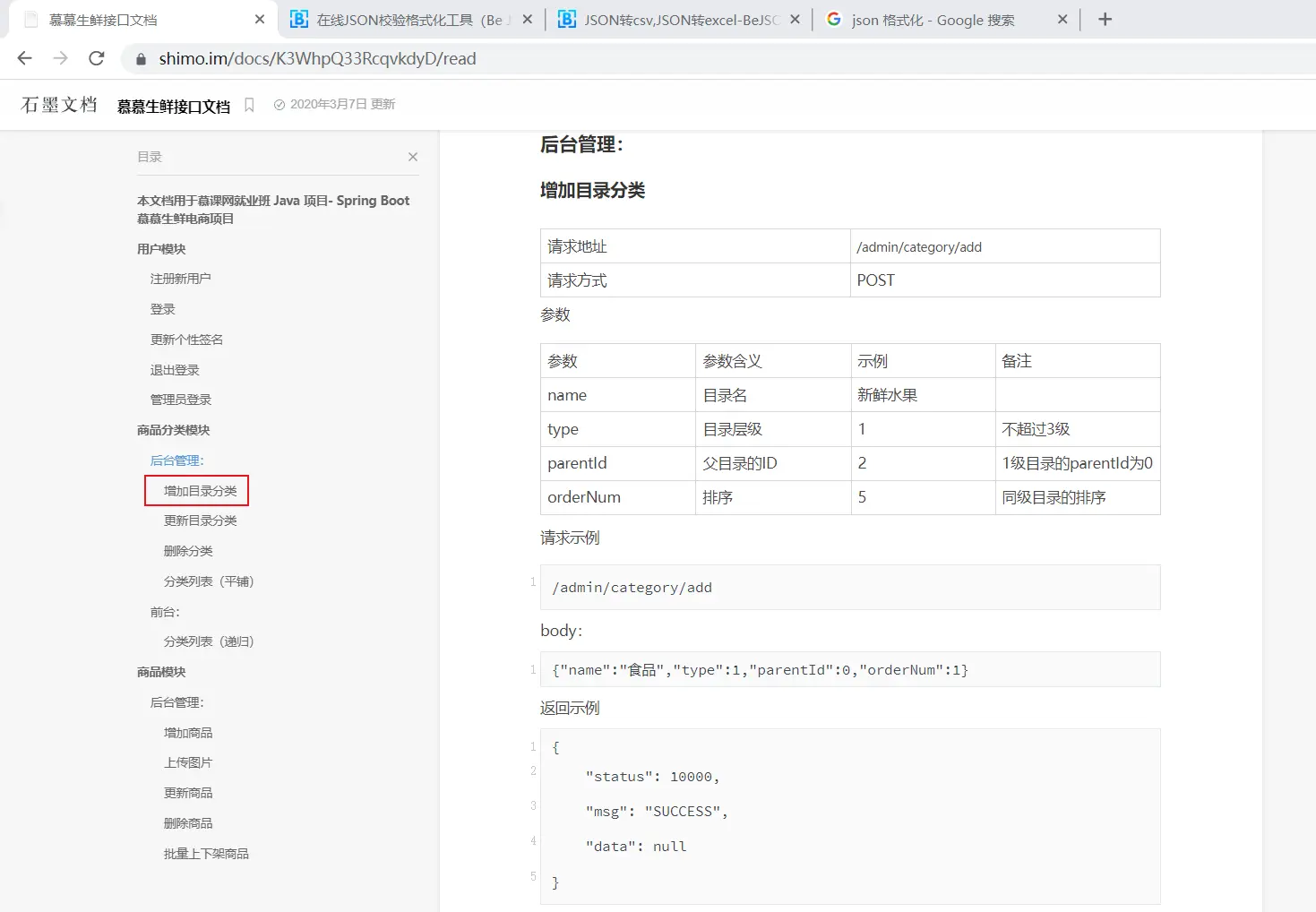
Task: Click the browser forward arrow
Action: click(60, 58)
